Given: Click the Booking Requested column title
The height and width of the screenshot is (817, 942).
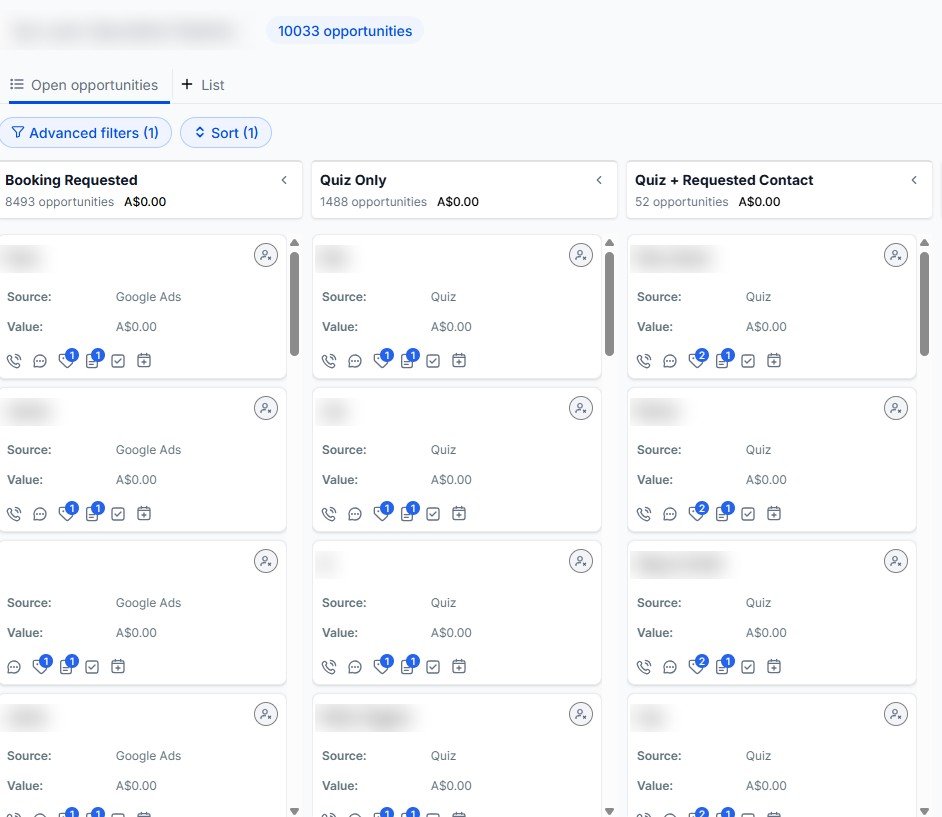Looking at the screenshot, I should click(x=71, y=180).
